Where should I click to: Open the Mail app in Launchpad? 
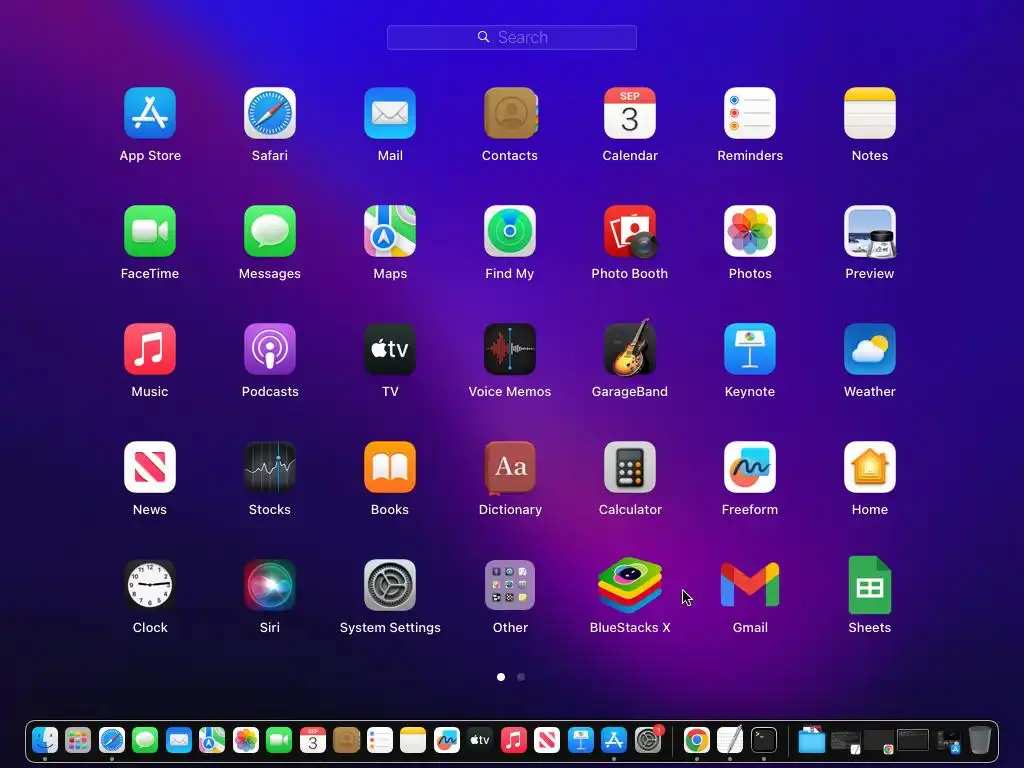pyautogui.click(x=390, y=113)
